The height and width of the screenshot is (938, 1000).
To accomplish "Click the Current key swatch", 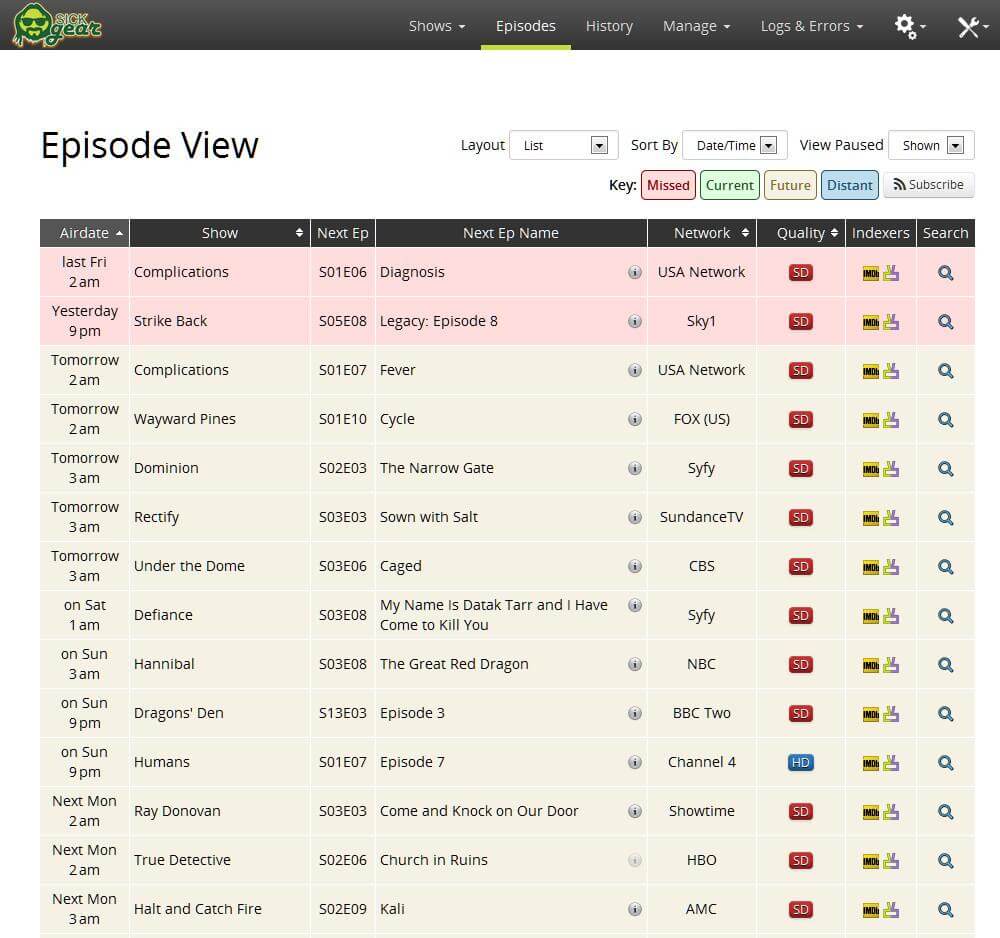I will pos(730,186).
